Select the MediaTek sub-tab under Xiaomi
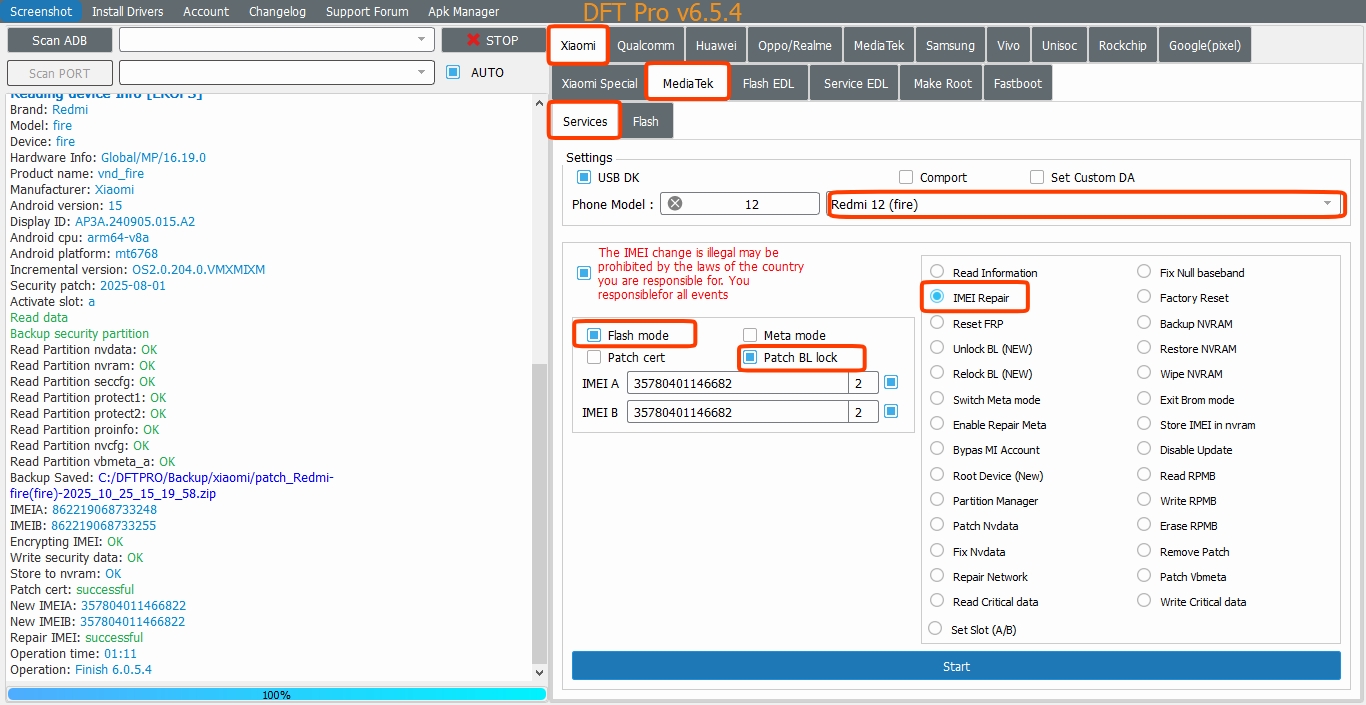Screen dimensions: 1366x705 (688, 83)
